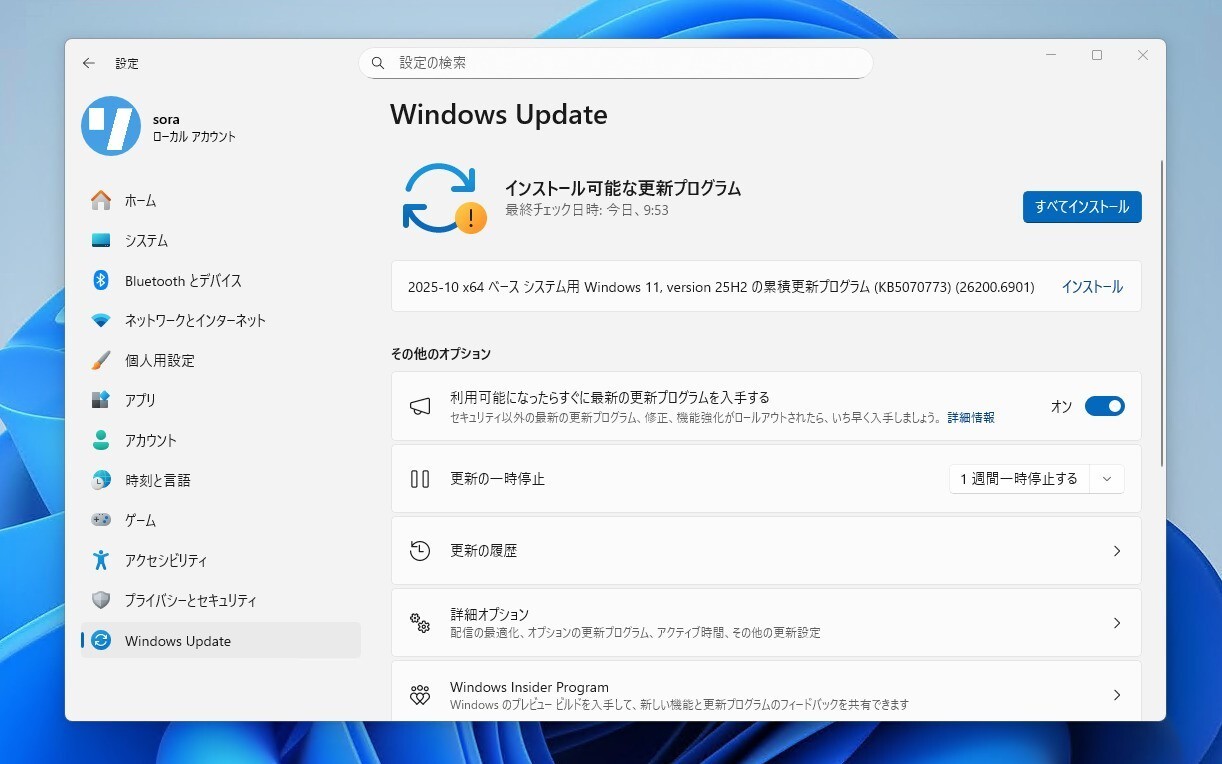Open 個人用設定 paintbrush icon

[101, 361]
